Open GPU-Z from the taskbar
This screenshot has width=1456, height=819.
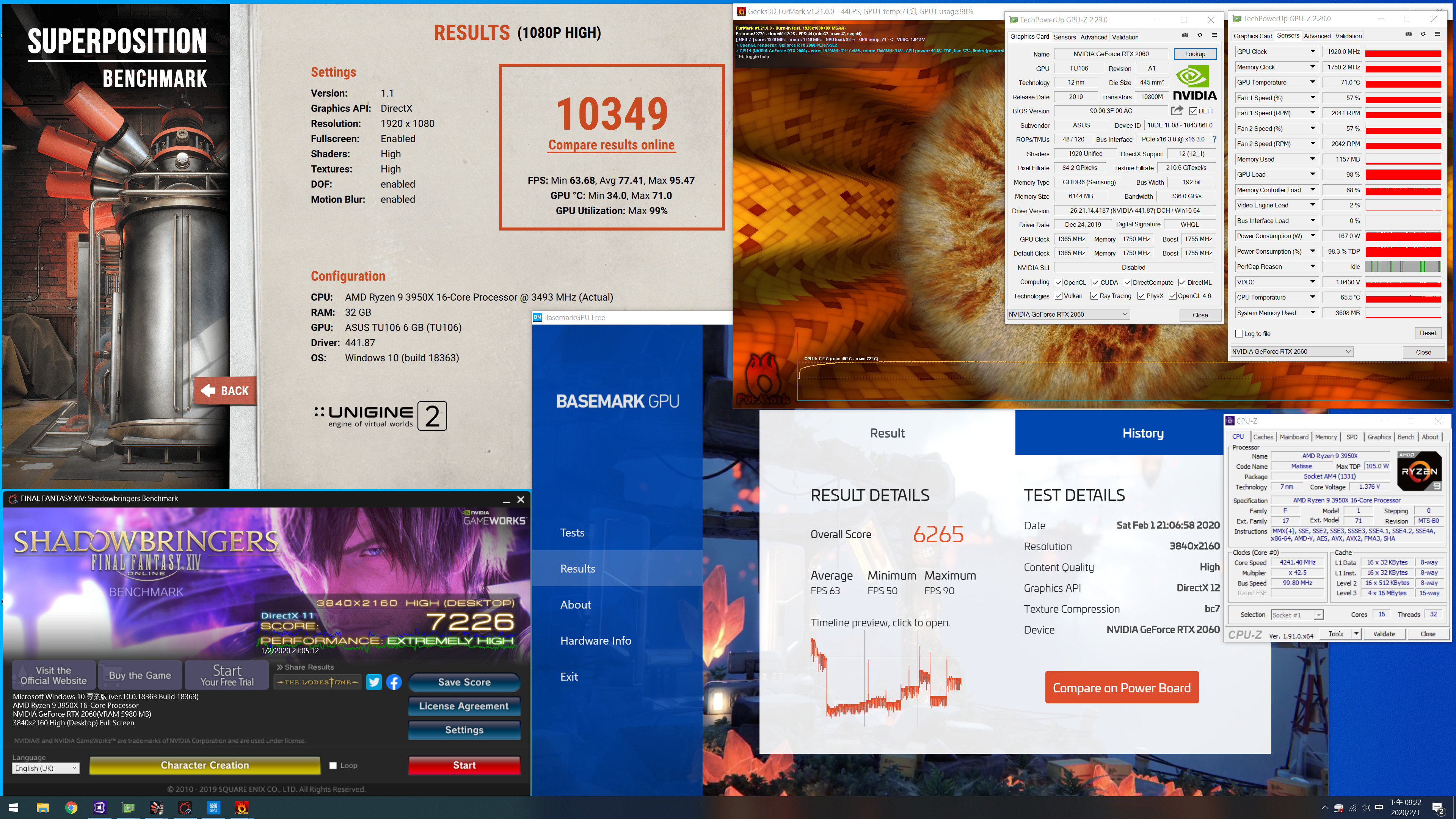[128, 808]
